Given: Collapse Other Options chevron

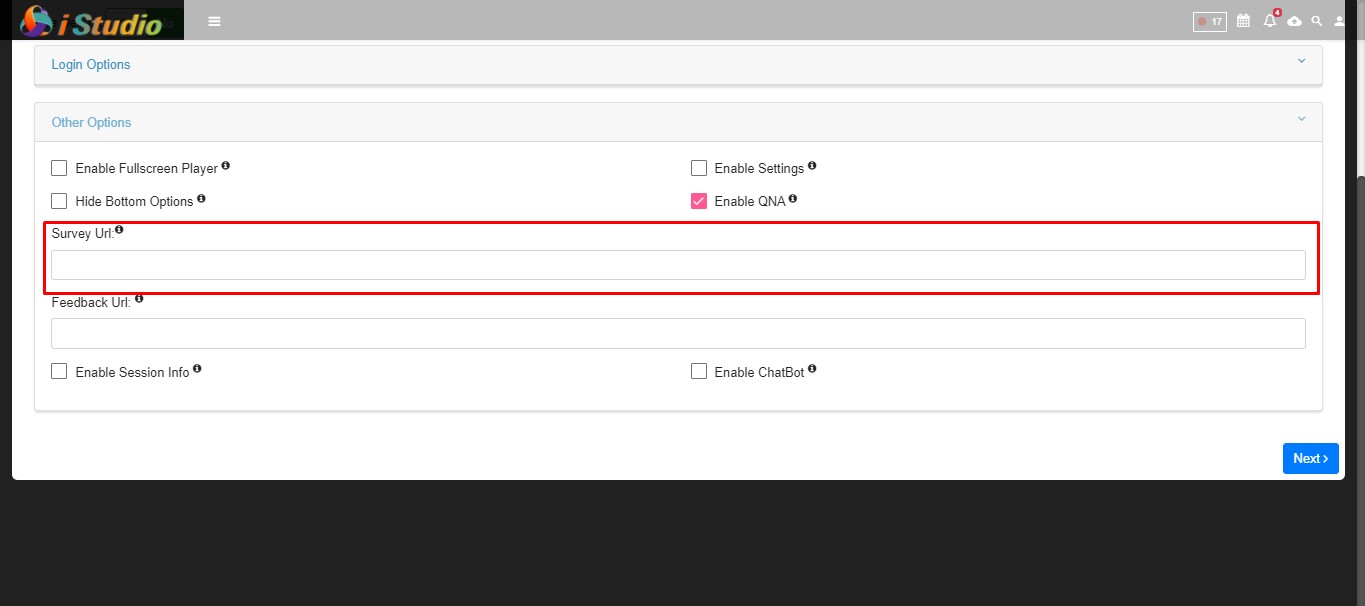Looking at the screenshot, I should click(1301, 119).
